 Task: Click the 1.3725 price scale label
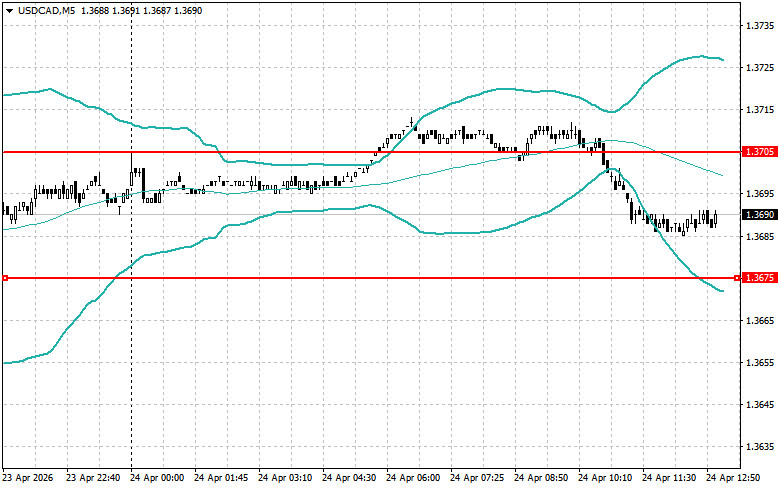[760, 67]
